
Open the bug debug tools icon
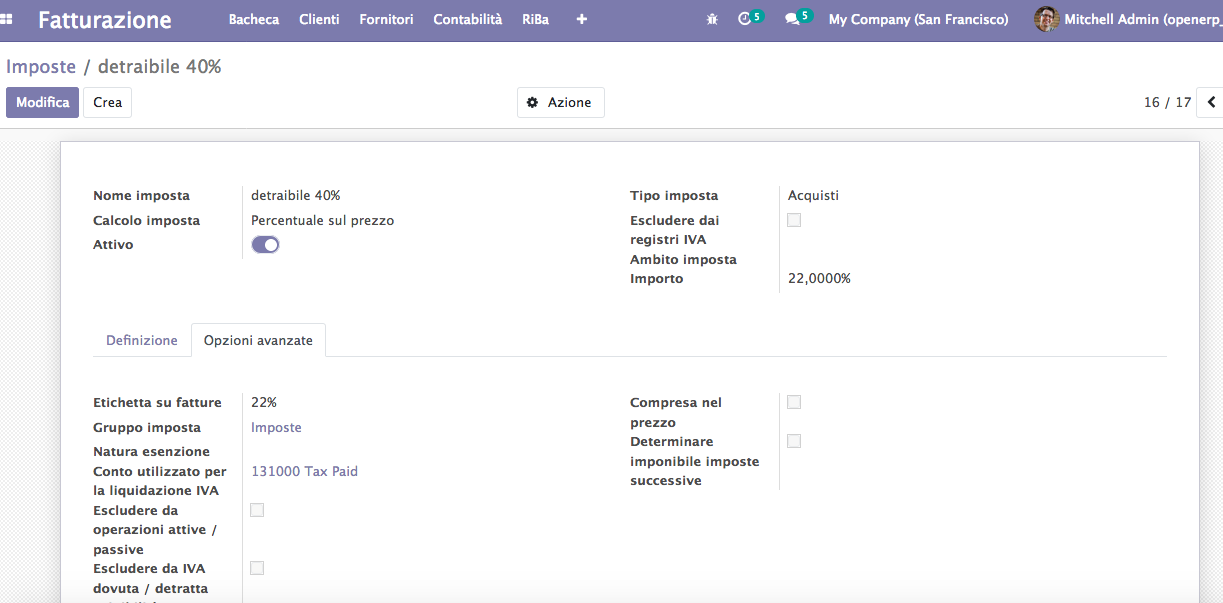click(712, 19)
